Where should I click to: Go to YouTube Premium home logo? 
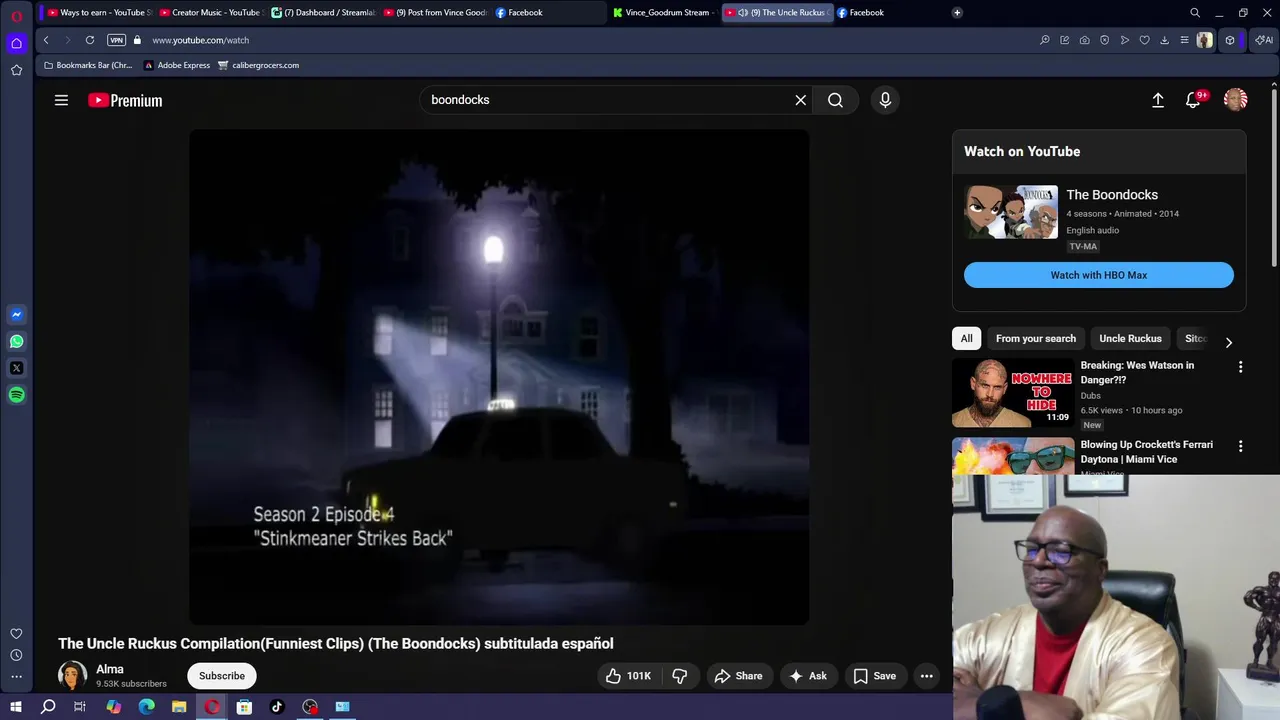pos(125,100)
